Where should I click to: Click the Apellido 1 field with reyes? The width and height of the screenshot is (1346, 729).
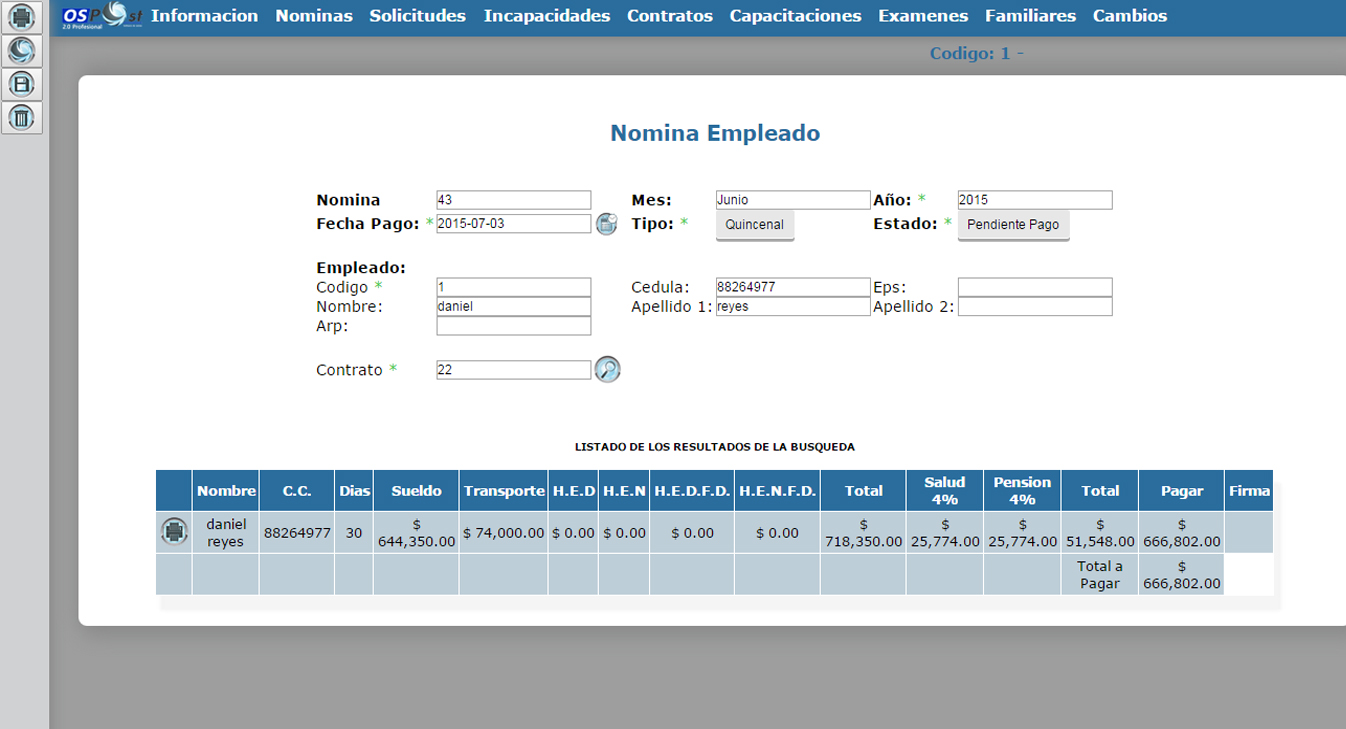pyautogui.click(x=793, y=307)
